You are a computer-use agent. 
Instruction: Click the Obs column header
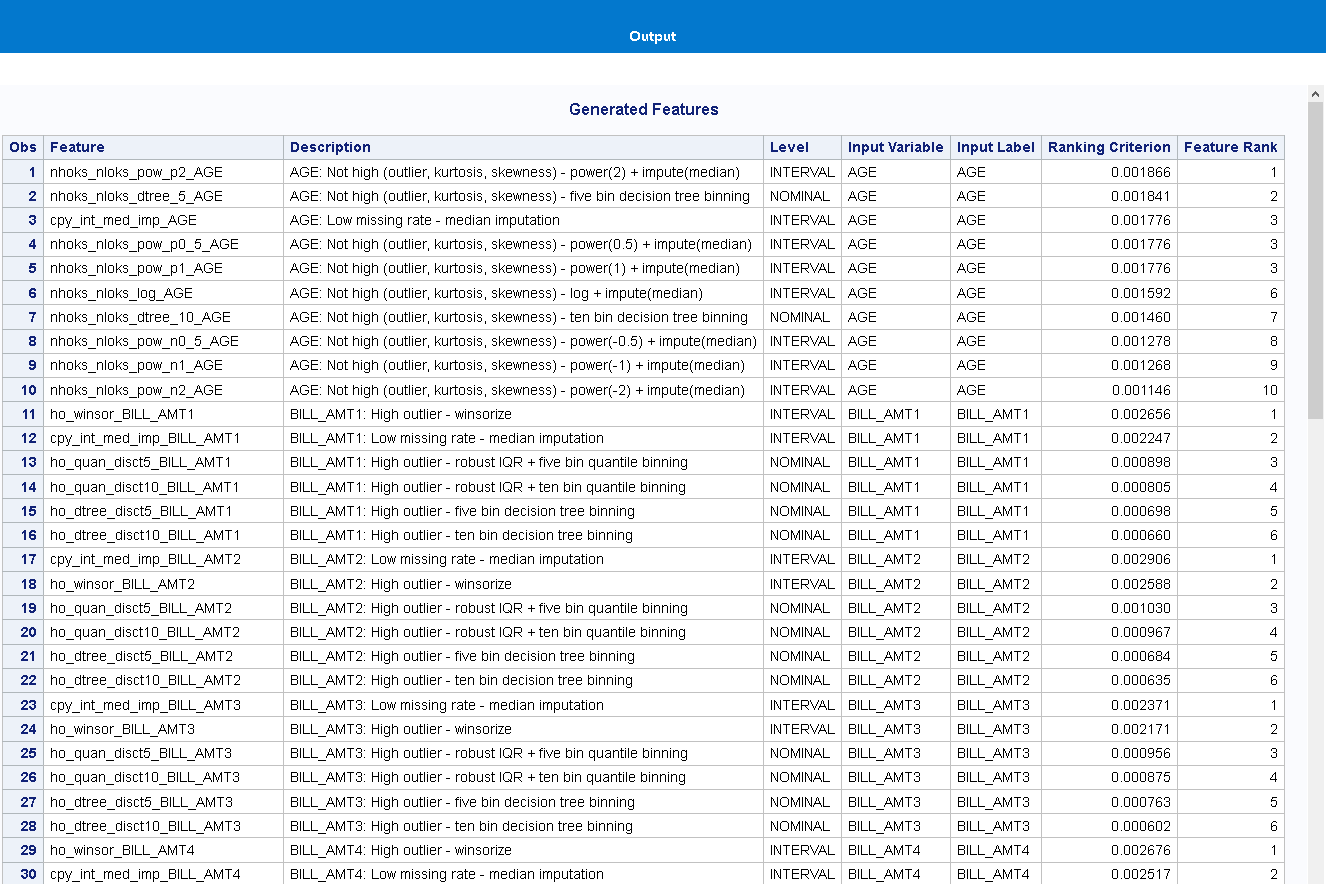coord(22,147)
